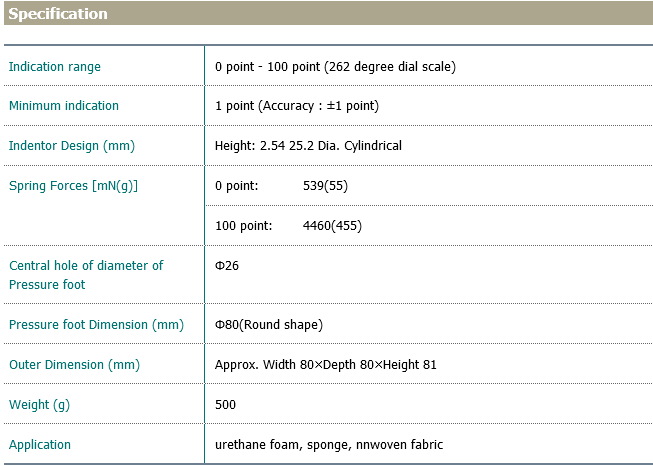This screenshot has height=466, width=653.
Task: Click the Height 2.54 Cylindrical value
Action: coord(308,146)
